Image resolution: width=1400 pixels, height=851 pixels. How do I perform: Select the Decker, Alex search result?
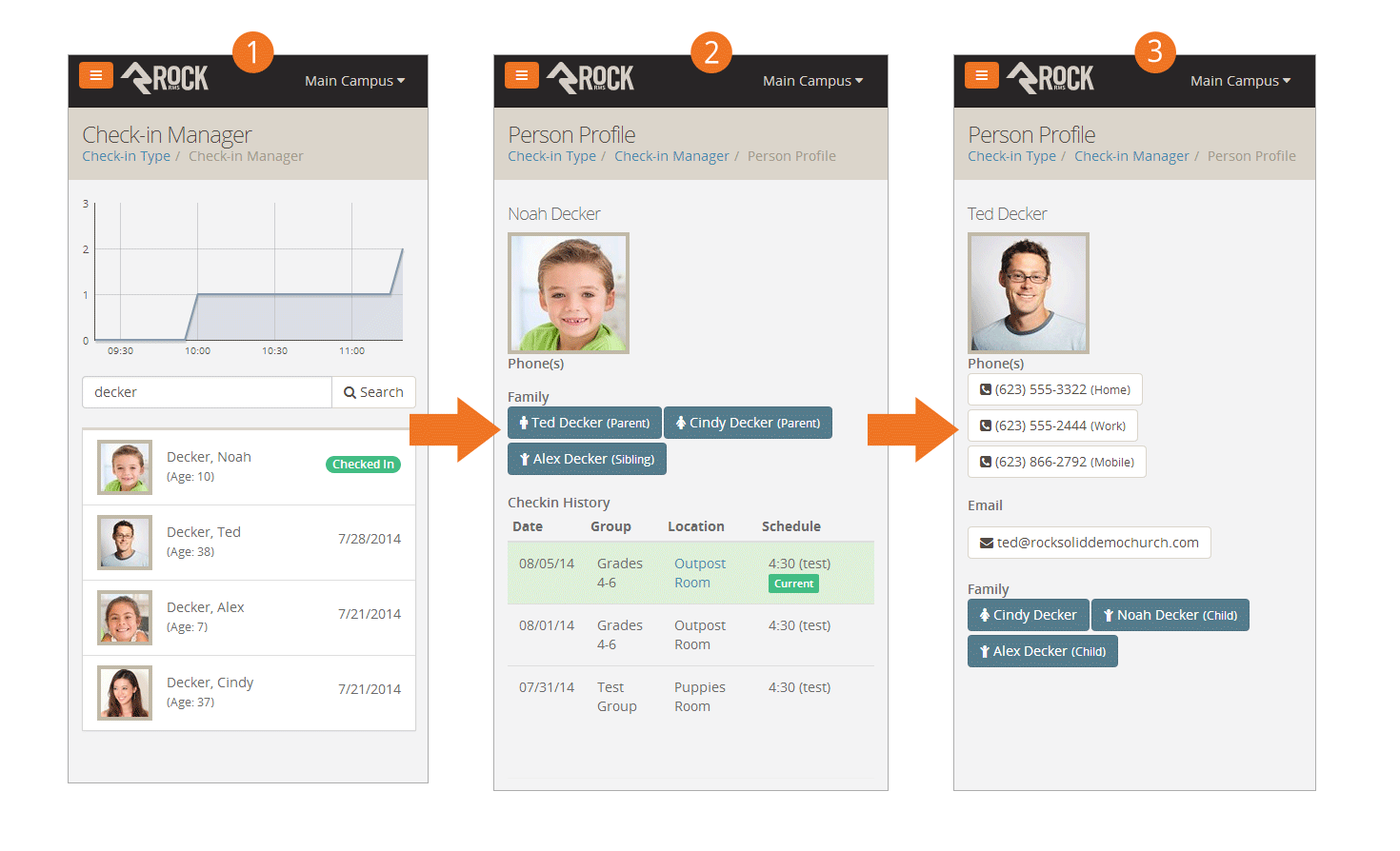249,618
